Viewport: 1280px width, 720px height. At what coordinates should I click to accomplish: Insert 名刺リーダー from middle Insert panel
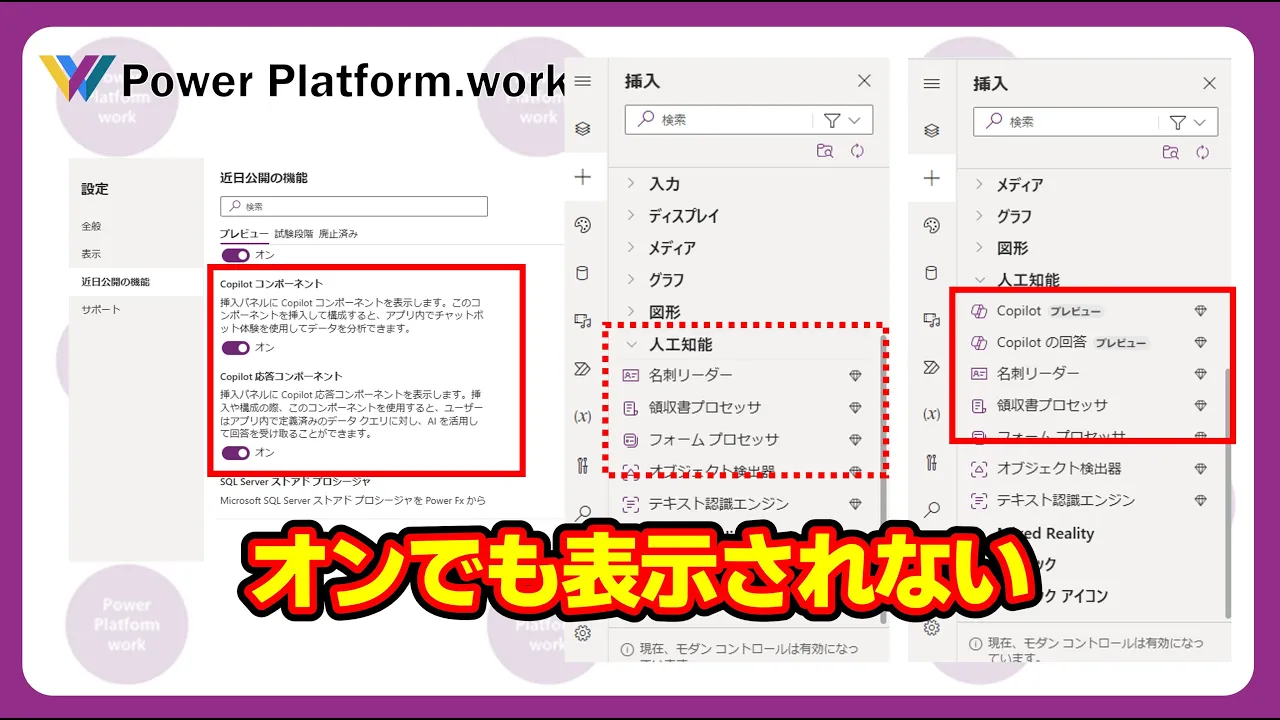[x=742, y=375]
